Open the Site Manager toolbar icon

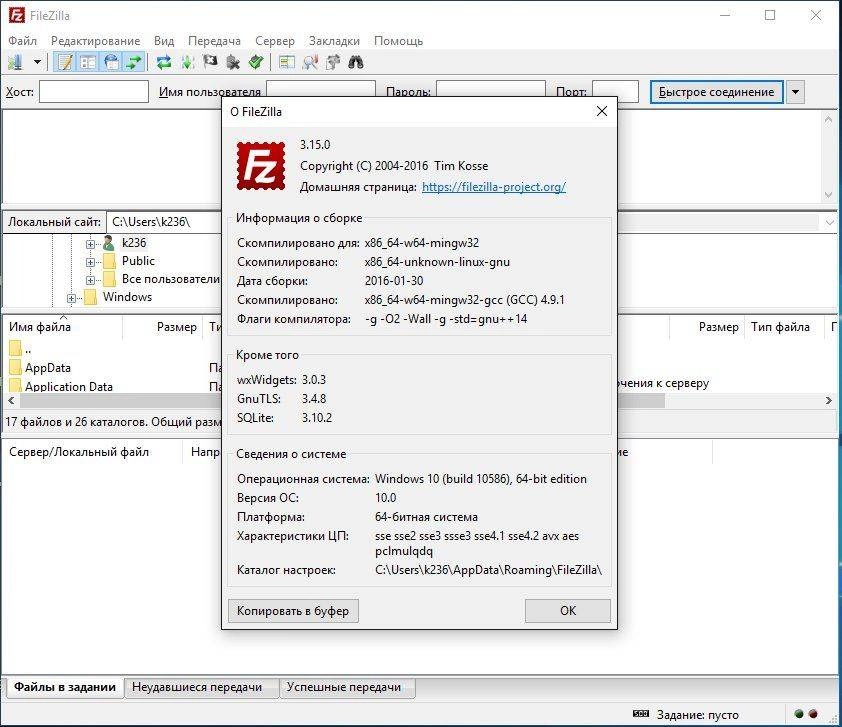click(16, 62)
